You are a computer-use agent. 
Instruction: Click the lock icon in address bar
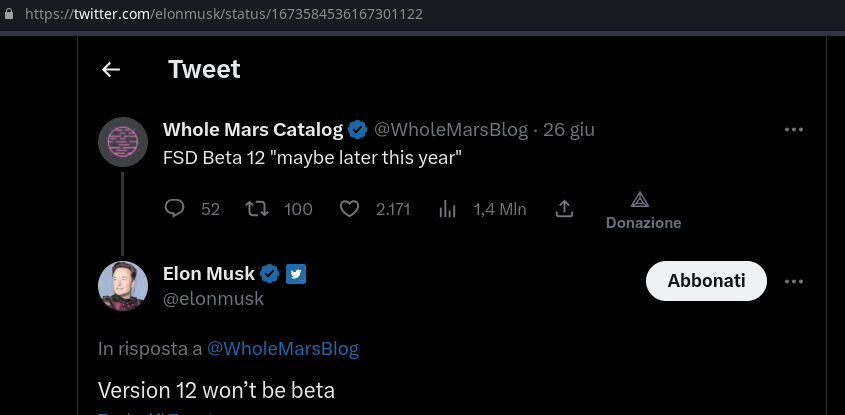(x=8, y=13)
